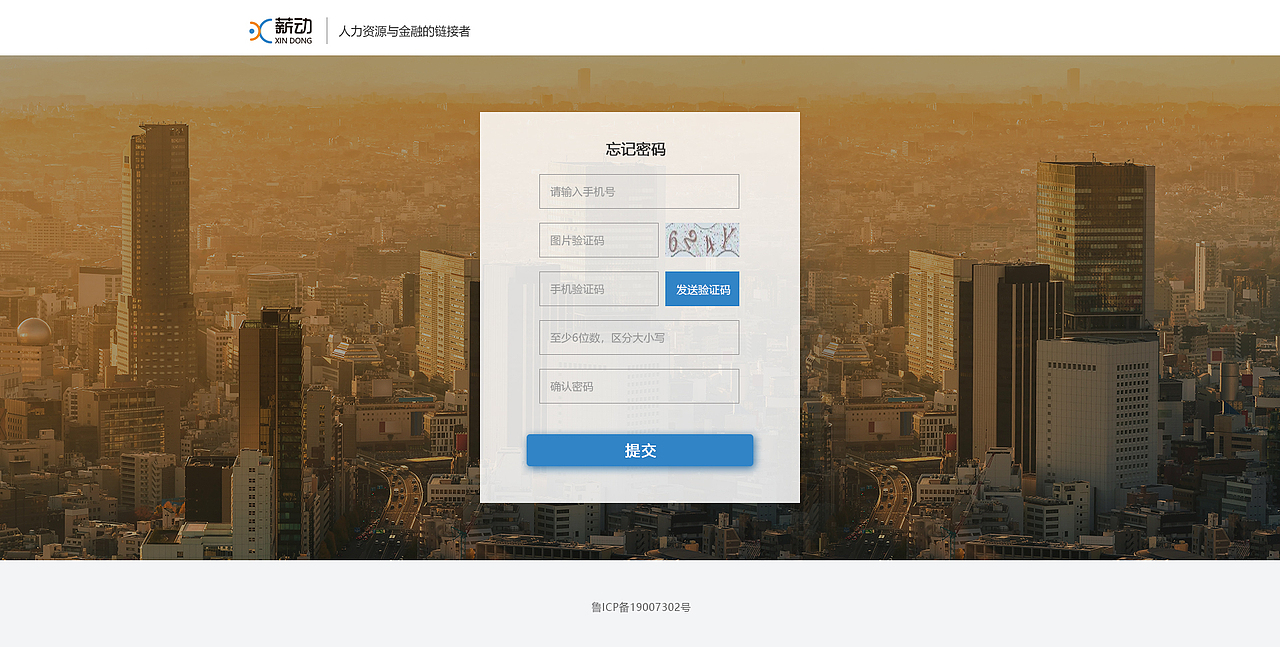
Task: Click the logo separator divider line
Action: (x=326, y=31)
